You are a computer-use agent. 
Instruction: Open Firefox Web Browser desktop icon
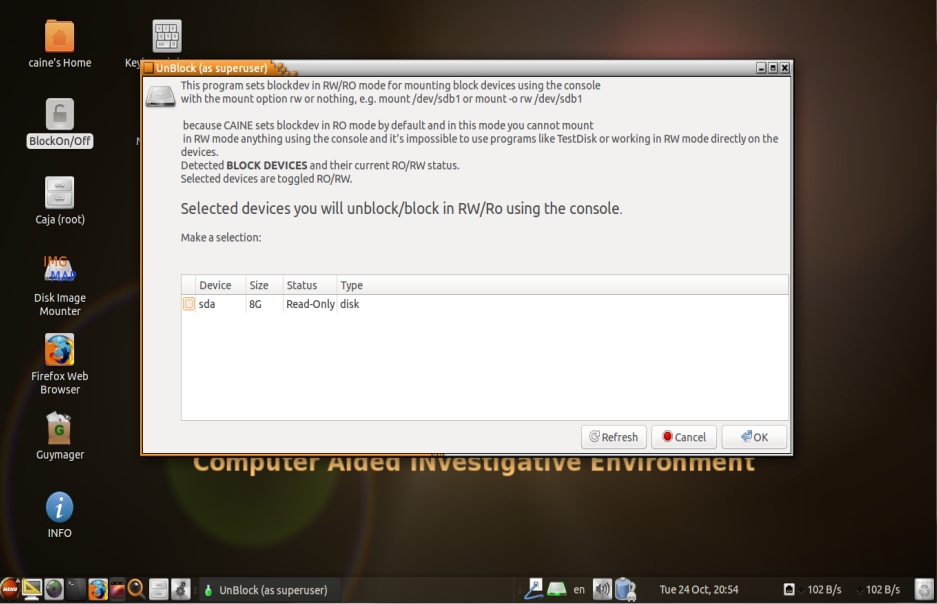(x=59, y=349)
